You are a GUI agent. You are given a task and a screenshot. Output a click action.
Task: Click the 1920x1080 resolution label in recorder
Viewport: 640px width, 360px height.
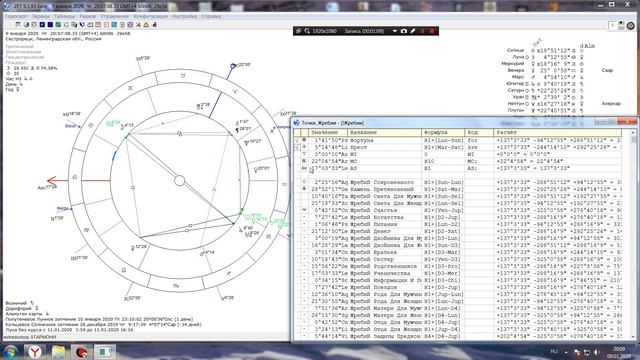pyautogui.click(x=324, y=31)
